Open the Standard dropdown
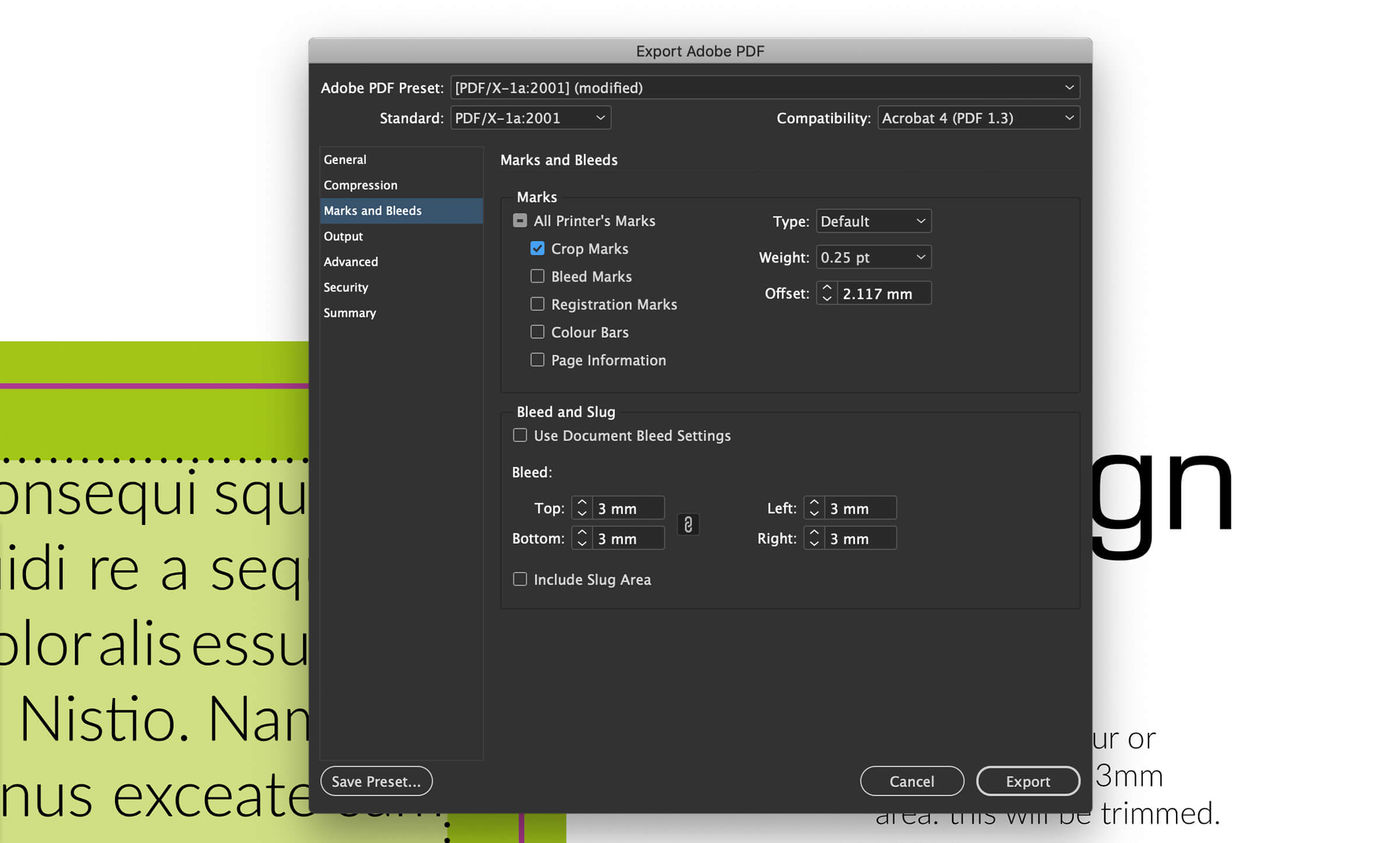 click(x=530, y=118)
